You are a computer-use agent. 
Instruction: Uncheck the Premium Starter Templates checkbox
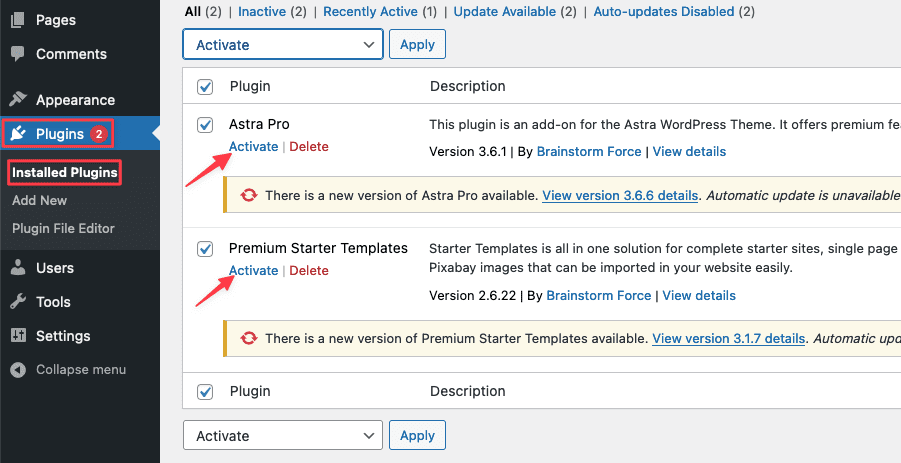click(x=205, y=249)
